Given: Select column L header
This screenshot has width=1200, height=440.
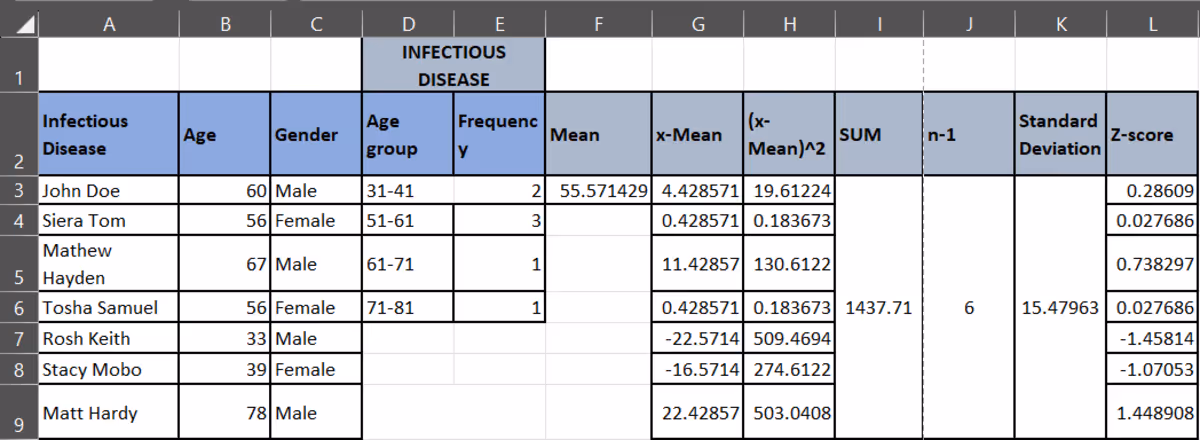Looking at the screenshot, I should [x=1152, y=22].
